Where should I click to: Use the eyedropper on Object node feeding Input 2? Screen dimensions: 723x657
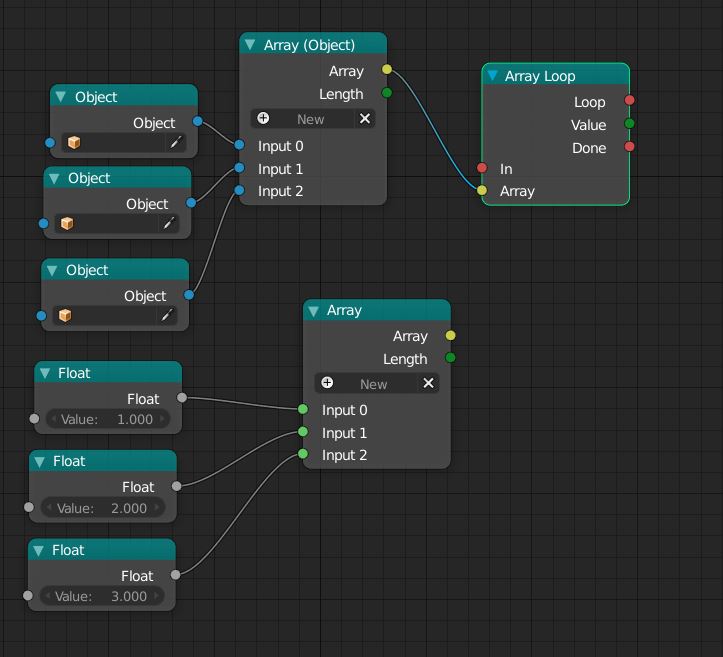tap(167, 315)
